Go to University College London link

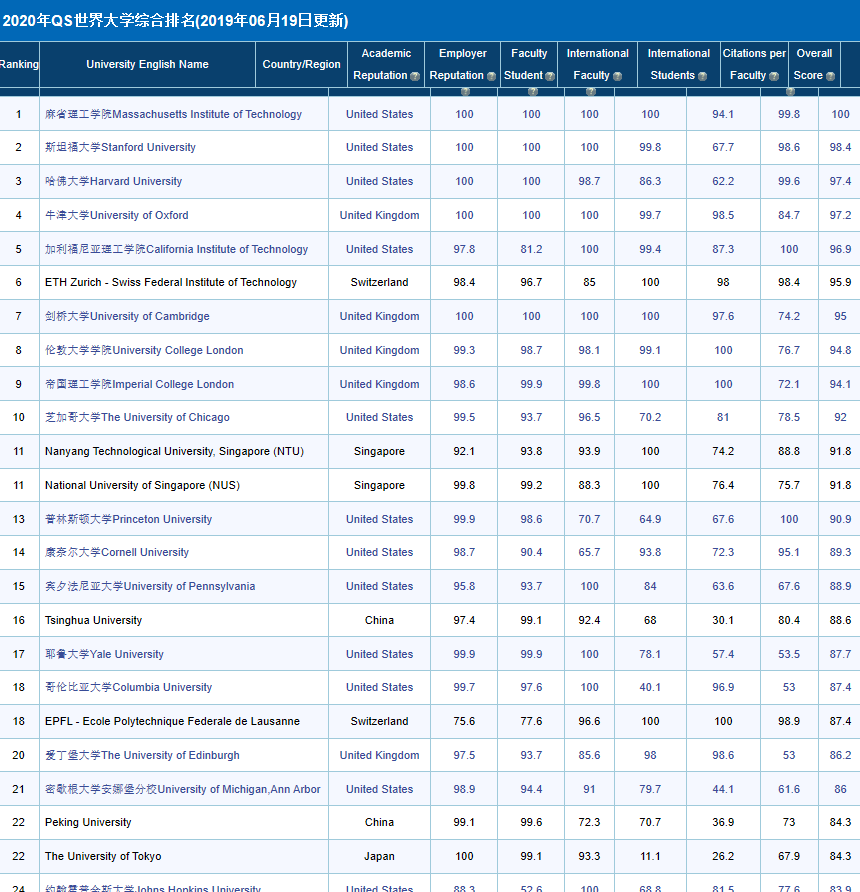pos(144,351)
